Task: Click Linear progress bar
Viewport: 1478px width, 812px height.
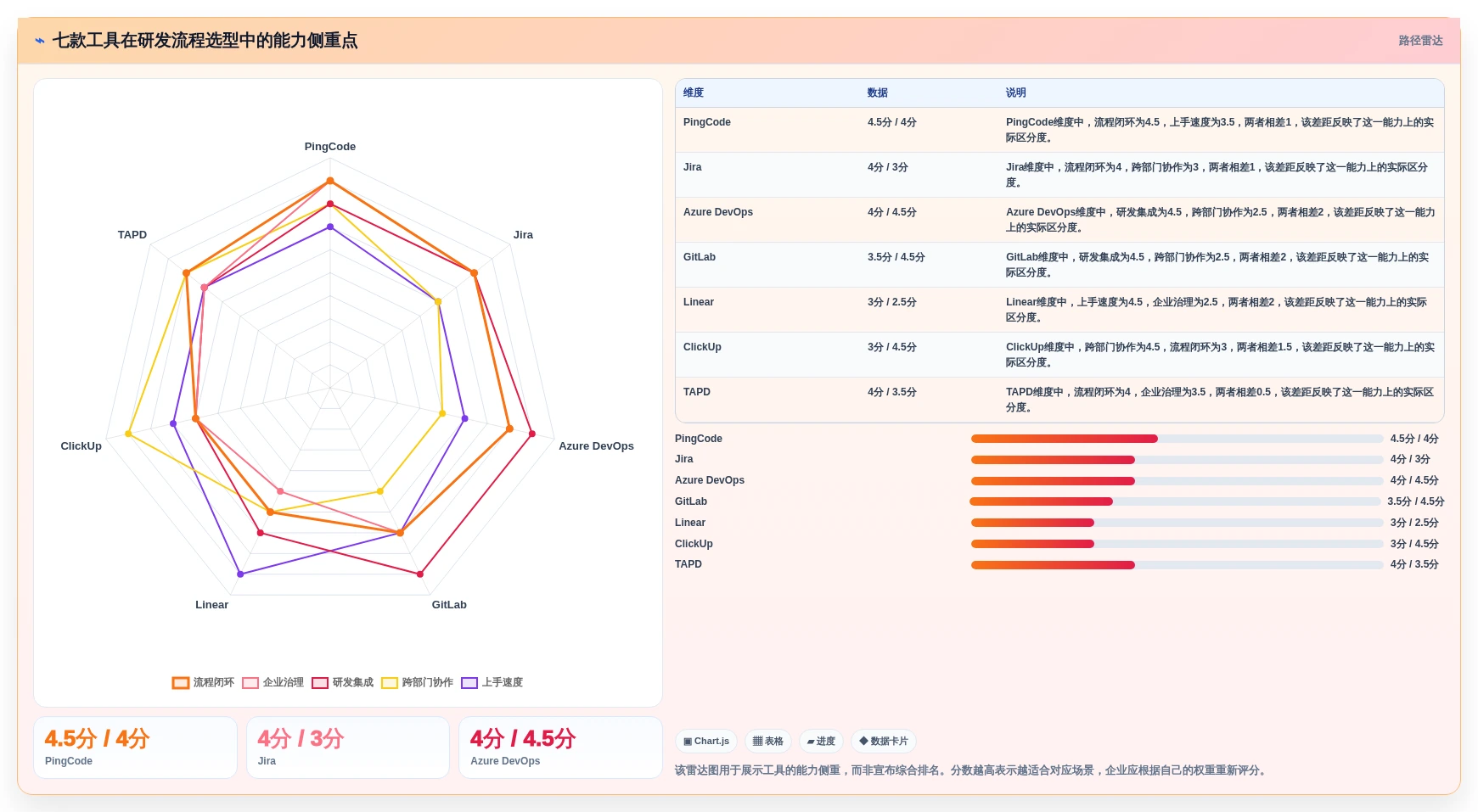Action: pos(1177,523)
